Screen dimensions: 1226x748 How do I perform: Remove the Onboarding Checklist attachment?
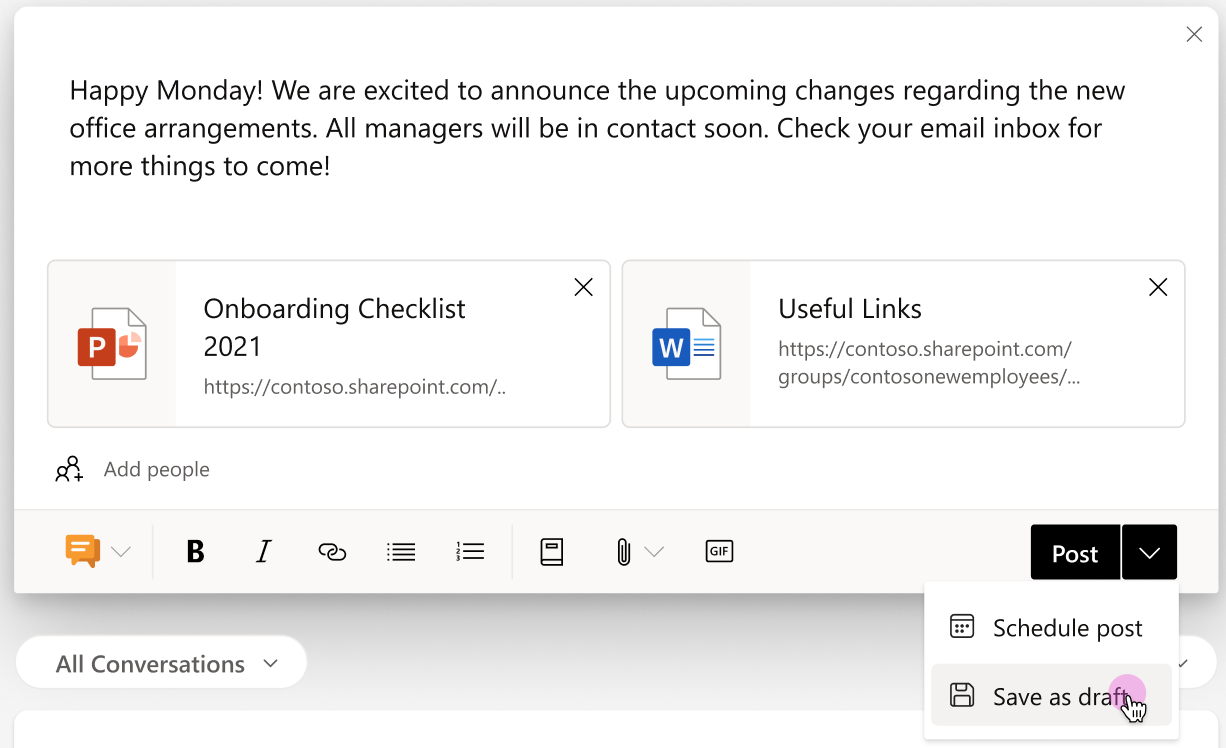583,287
